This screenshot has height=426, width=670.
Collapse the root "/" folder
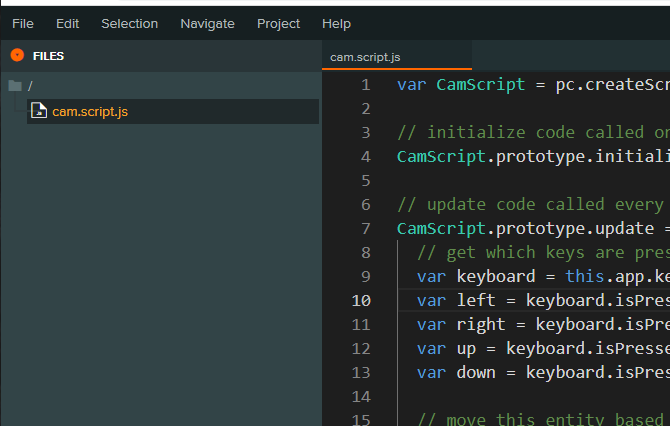[30, 86]
